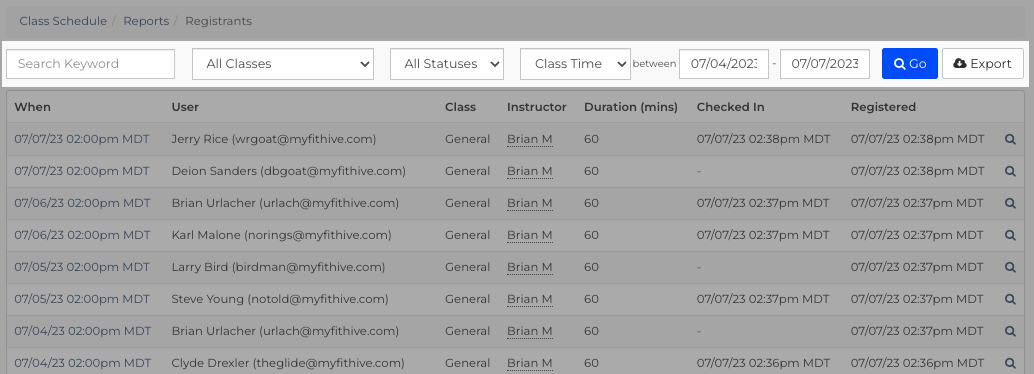The image size is (1034, 374).
Task: Open magnifier icon for Larry Bird row
Action: [x=1010, y=267]
